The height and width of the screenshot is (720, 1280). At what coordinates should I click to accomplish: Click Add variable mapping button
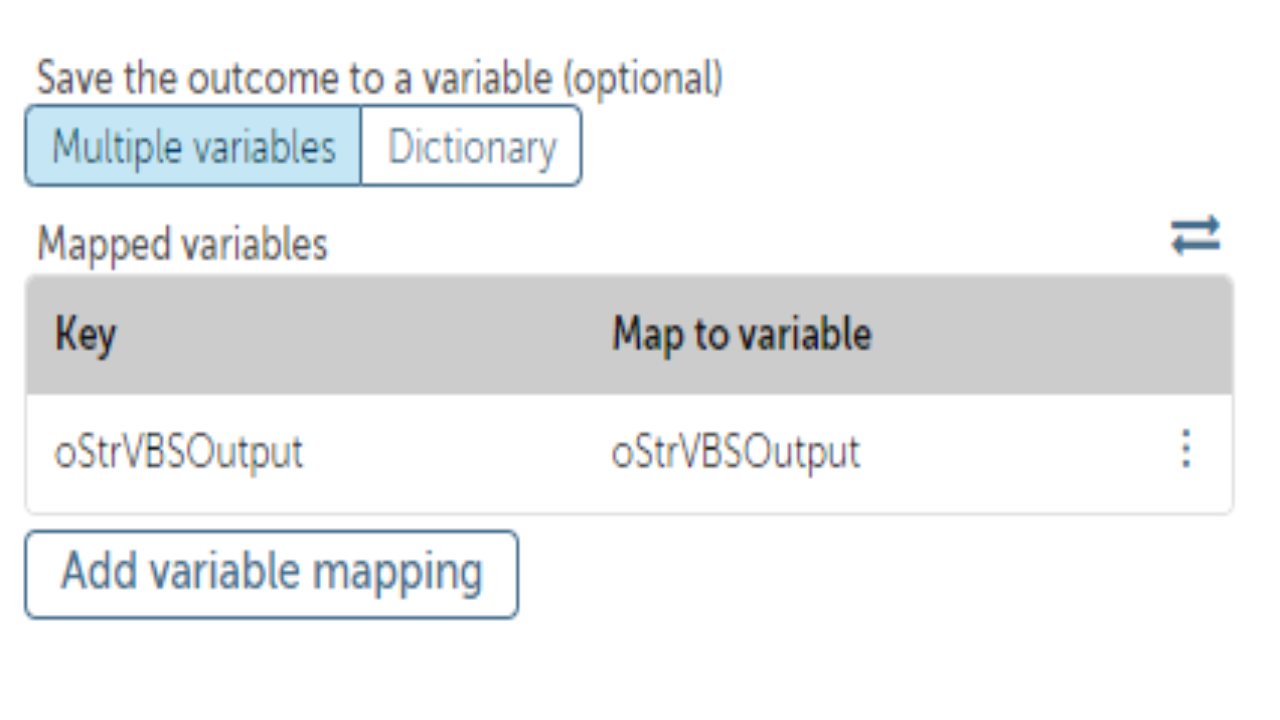271,574
